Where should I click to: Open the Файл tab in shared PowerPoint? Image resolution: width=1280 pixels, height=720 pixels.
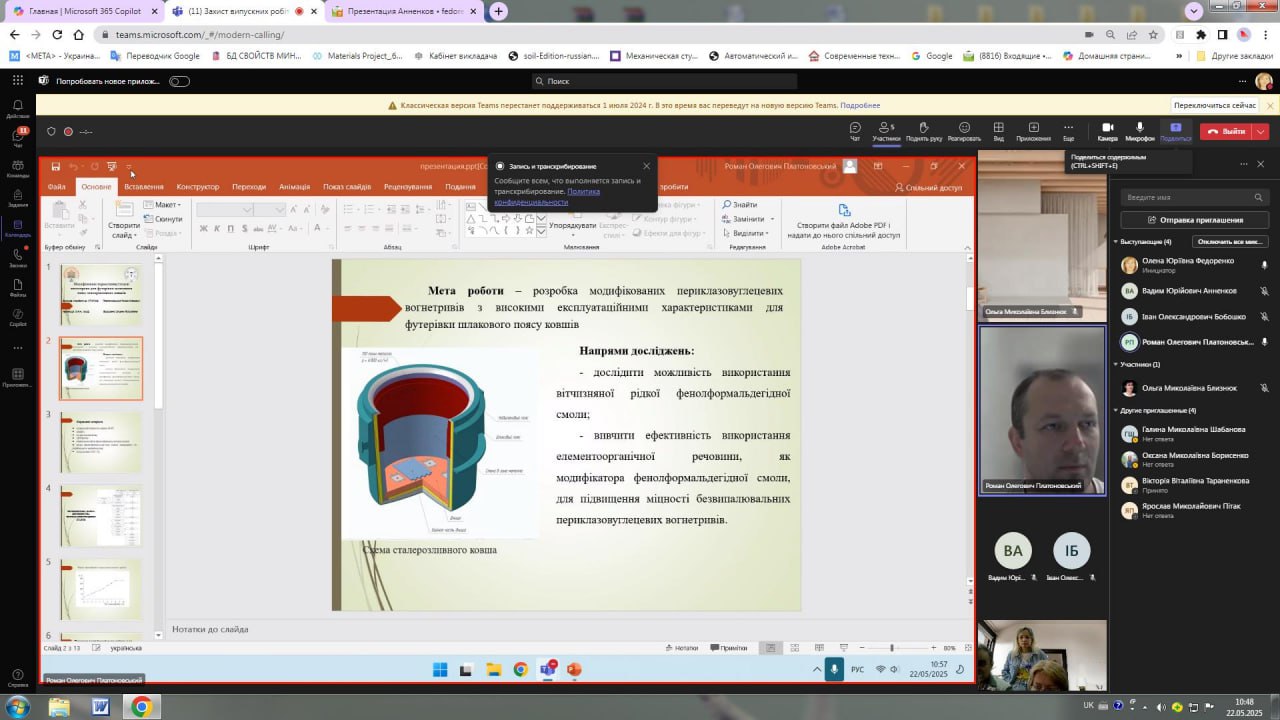tap(56, 187)
